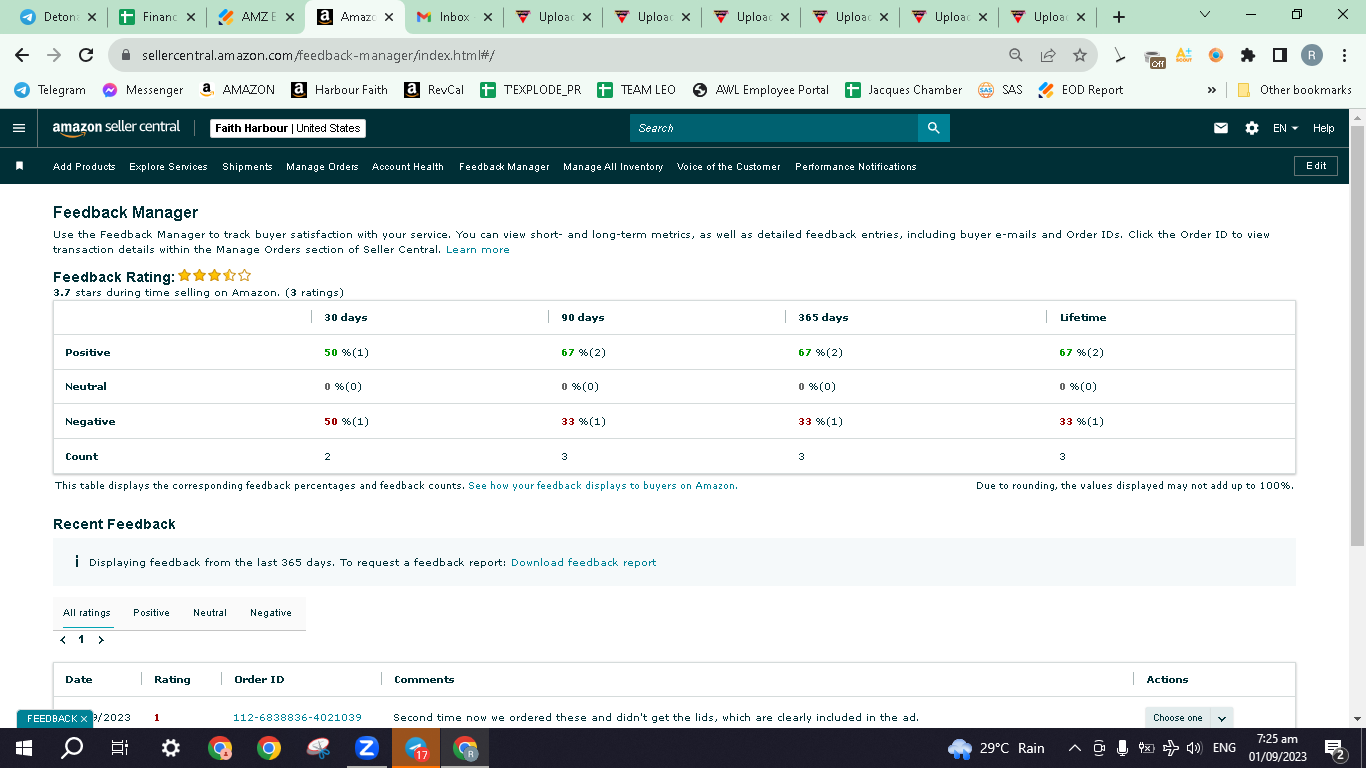1366x768 pixels.
Task: Bookmark this page with the star icon
Action: (1080, 55)
